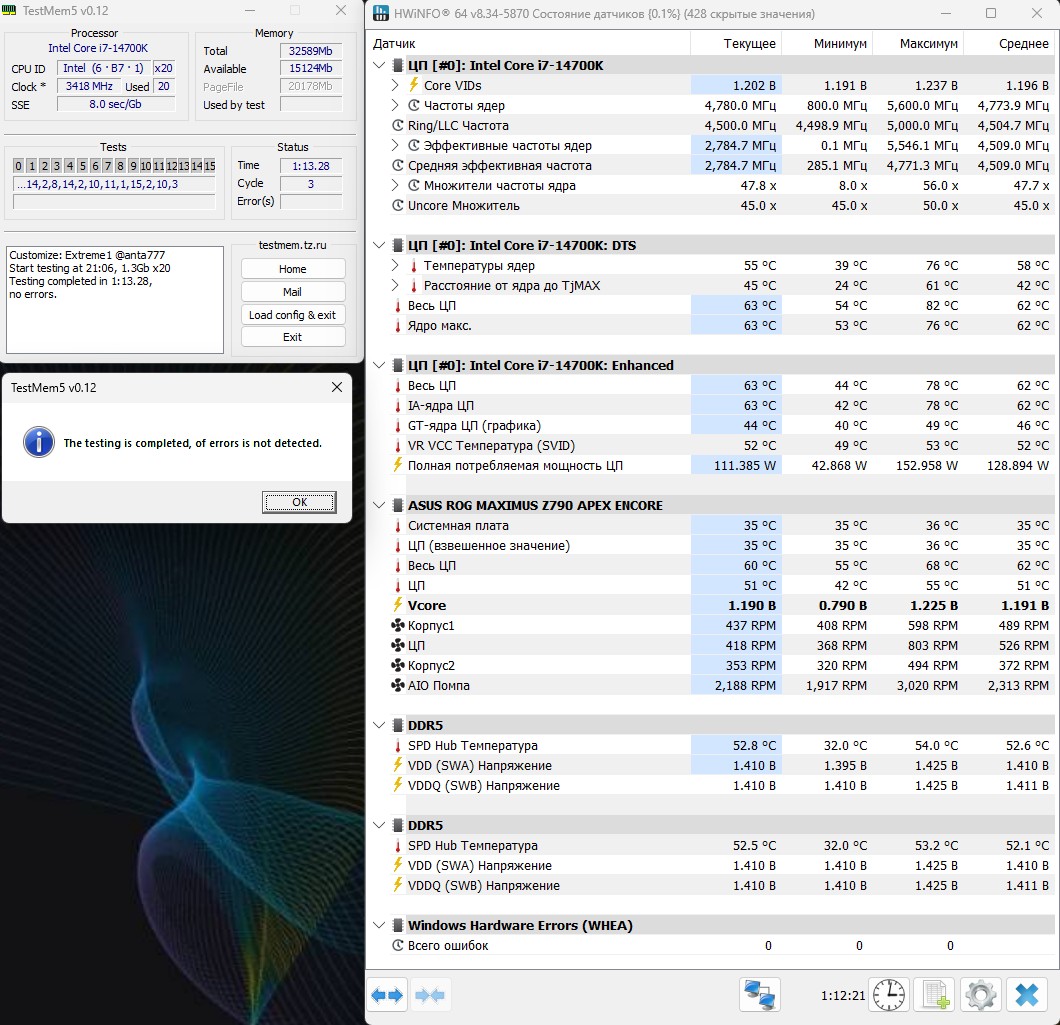The width and height of the screenshot is (1060, 1025).
Task: Click the clock icon beside Ring/LLC Частота
Action: (x=398, y=125)
